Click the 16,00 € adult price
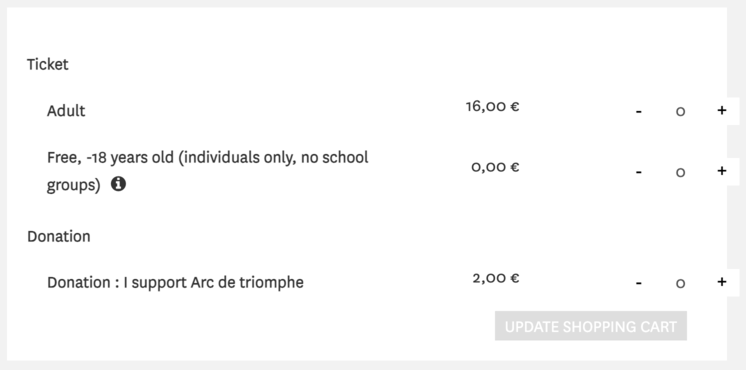The width and height of the screenshot is (746, 370). click(492, 106)
